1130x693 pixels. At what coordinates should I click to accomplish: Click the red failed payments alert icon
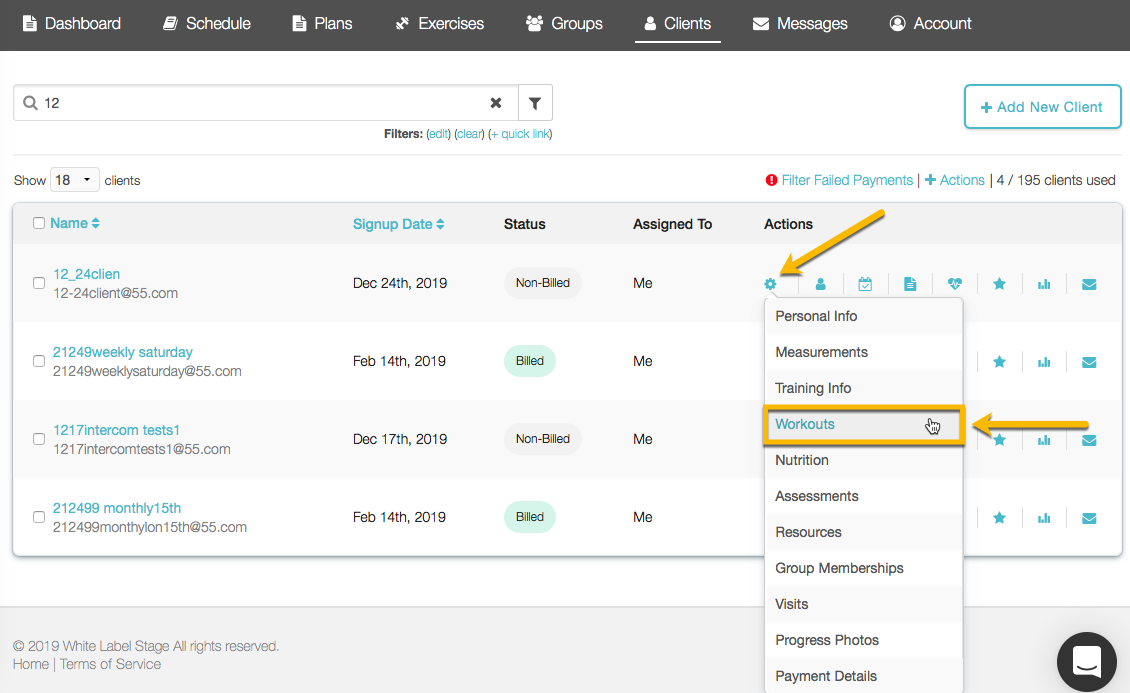click(x=771, y=180)
